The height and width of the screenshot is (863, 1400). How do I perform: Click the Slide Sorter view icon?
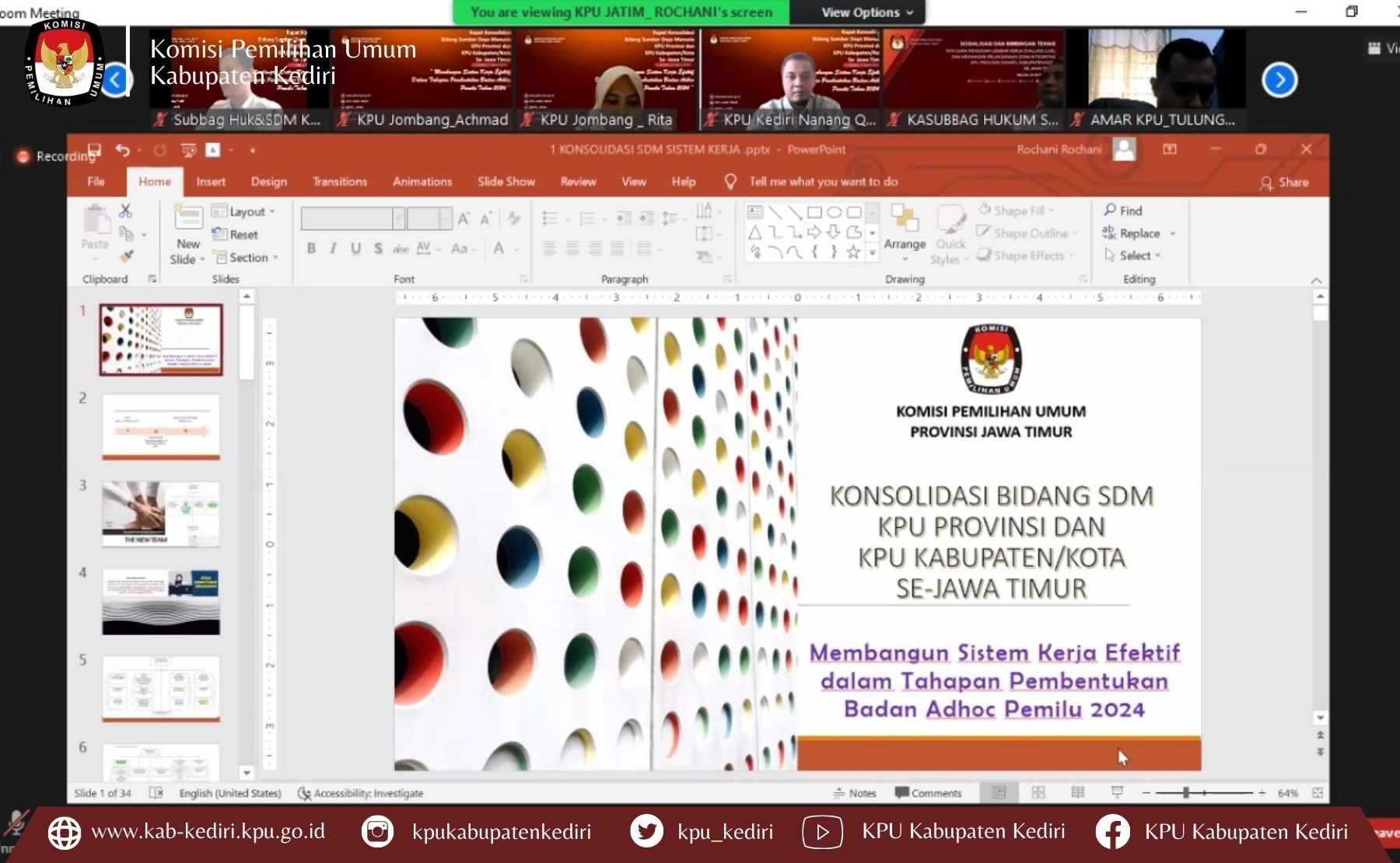1038,792
